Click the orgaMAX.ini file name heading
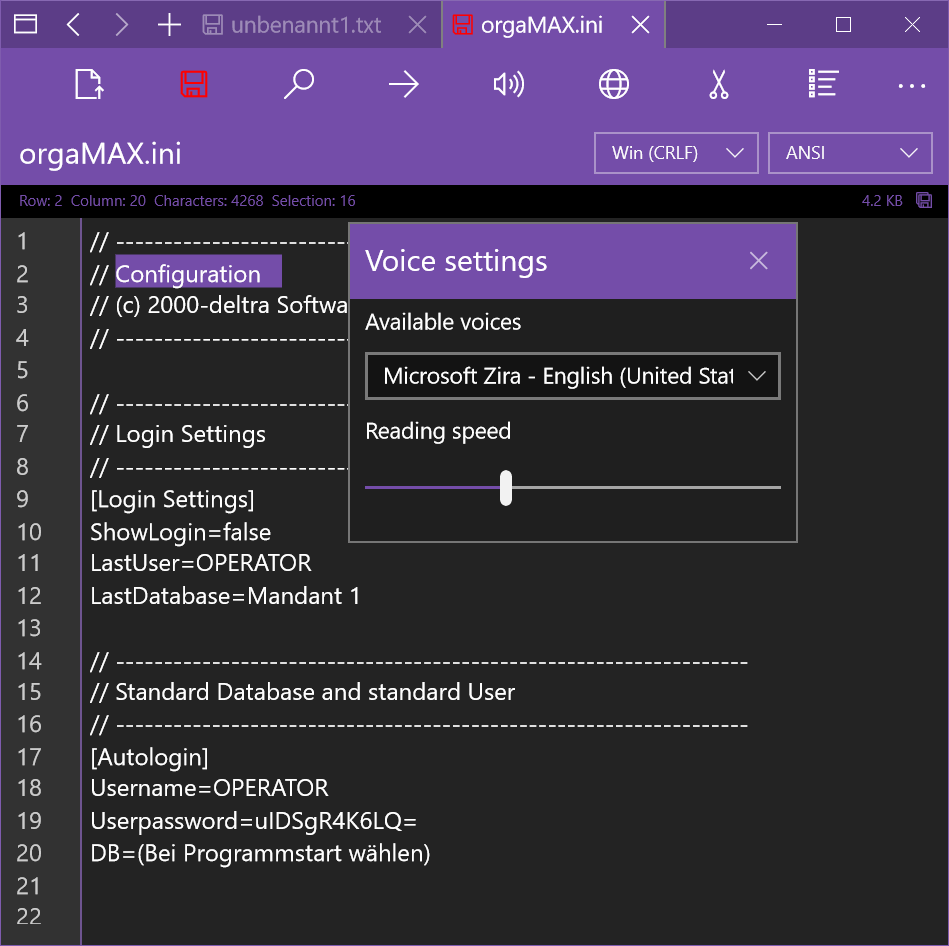 100,154
